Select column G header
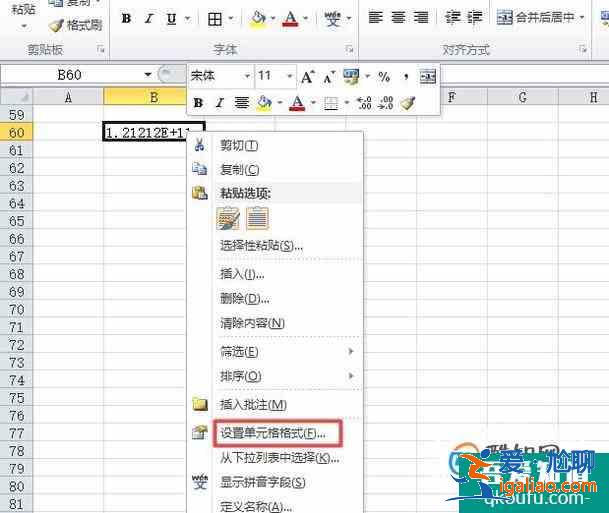Viewport: 609px width, 513px height. 522,97
